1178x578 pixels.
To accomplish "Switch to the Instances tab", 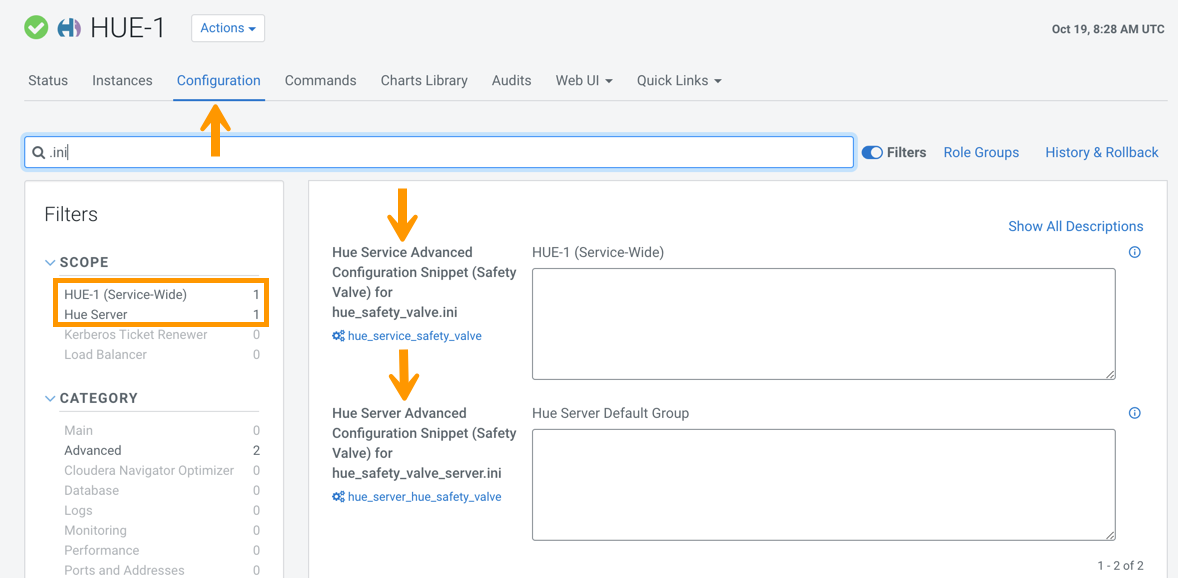I will click(x=122, y=81).
